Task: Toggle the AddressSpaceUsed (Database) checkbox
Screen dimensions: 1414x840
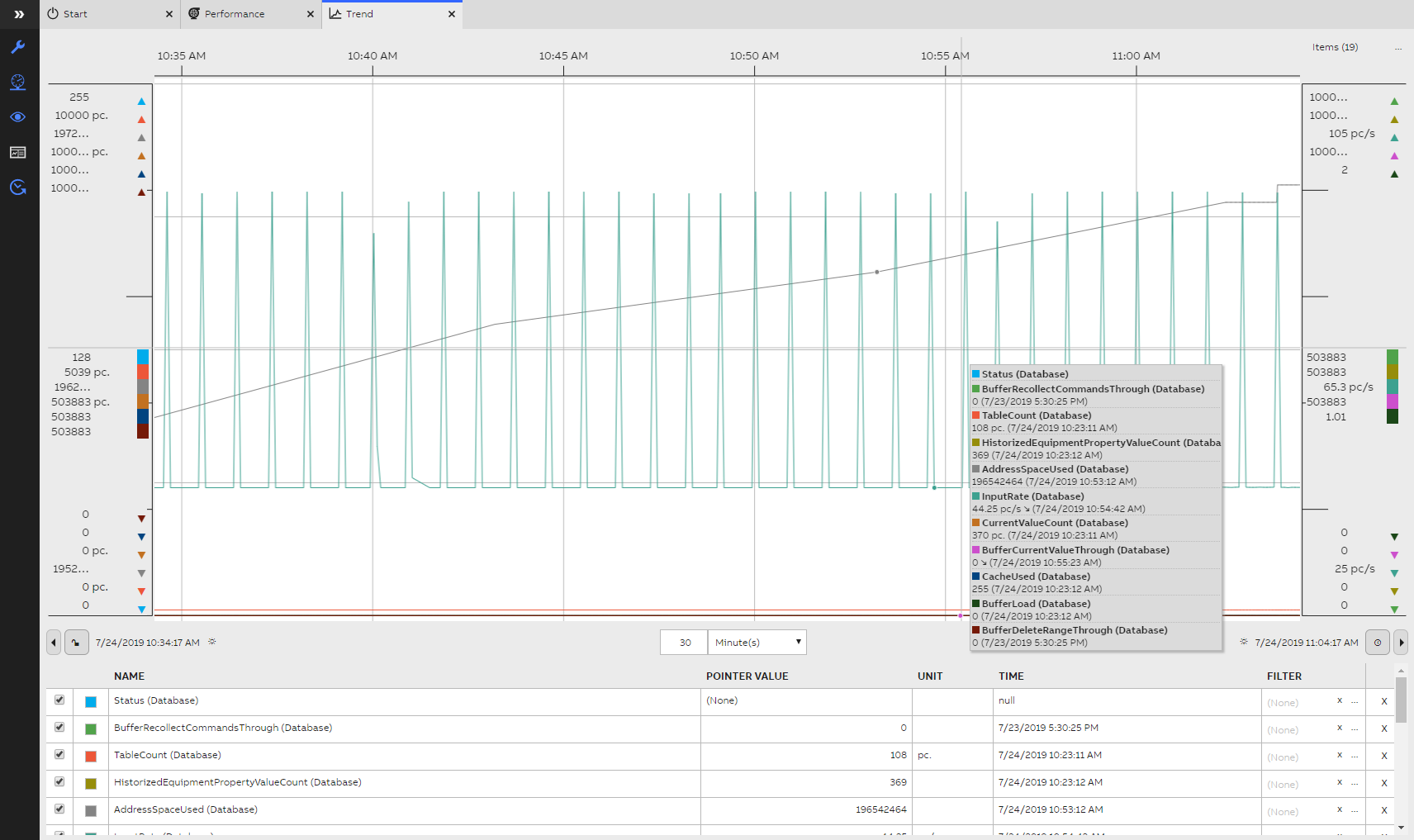Action: click(59, 809)
